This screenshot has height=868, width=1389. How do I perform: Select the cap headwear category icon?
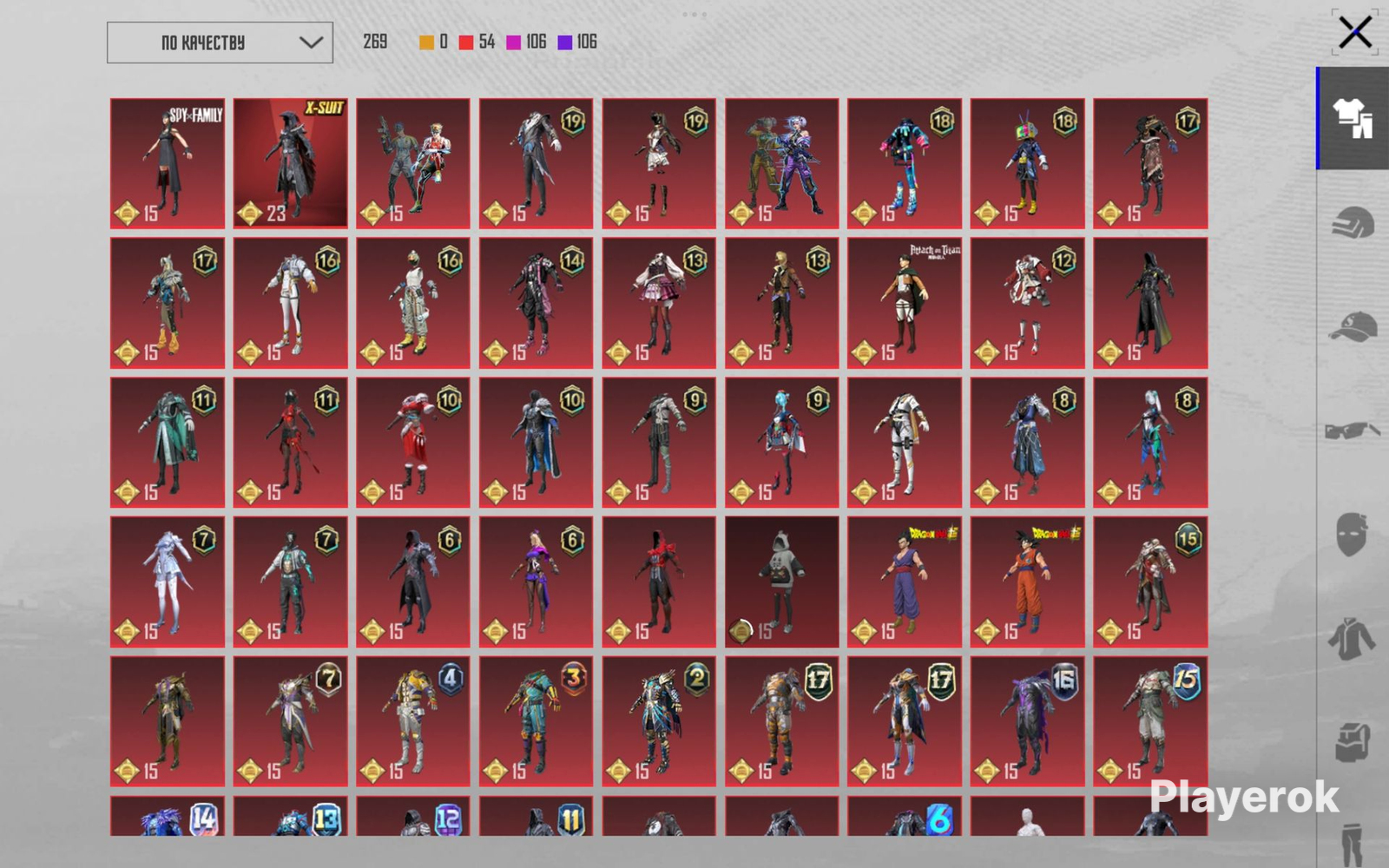pos(1353,327)
